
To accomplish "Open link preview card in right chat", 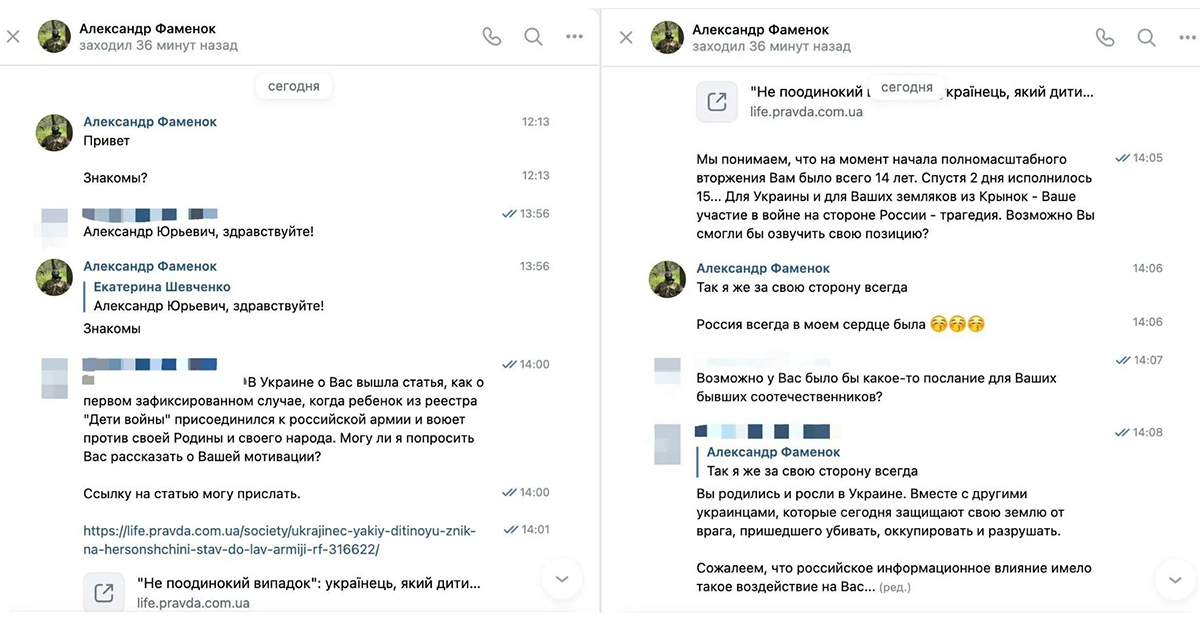I will 895,101.
